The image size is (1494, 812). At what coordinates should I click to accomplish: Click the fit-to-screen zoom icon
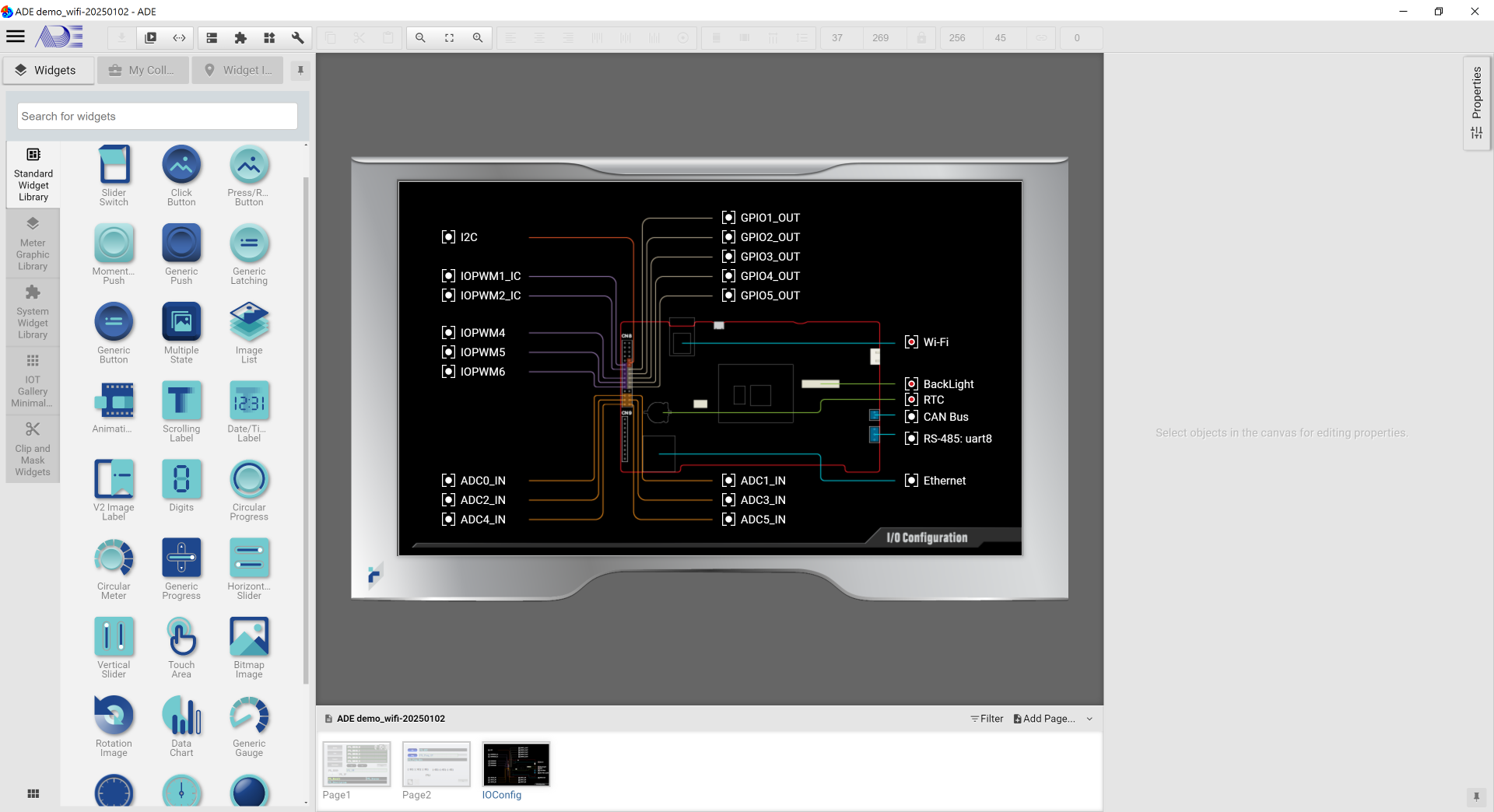click(449, 37)
